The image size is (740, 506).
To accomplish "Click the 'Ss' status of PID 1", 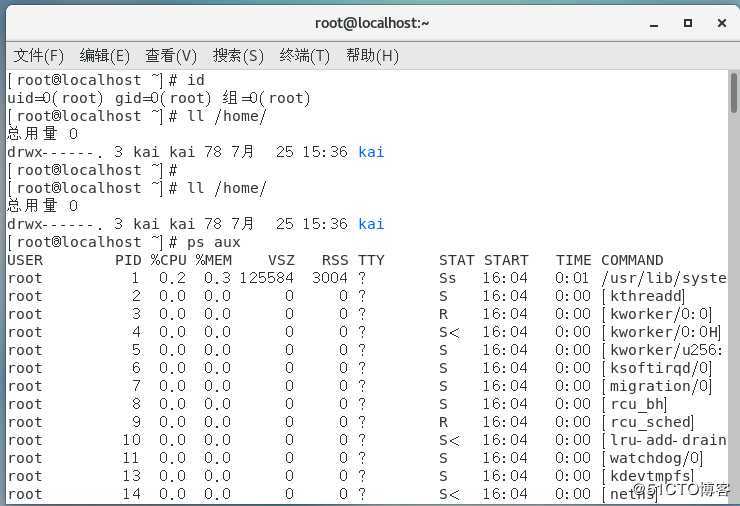I will click(447, 278).
